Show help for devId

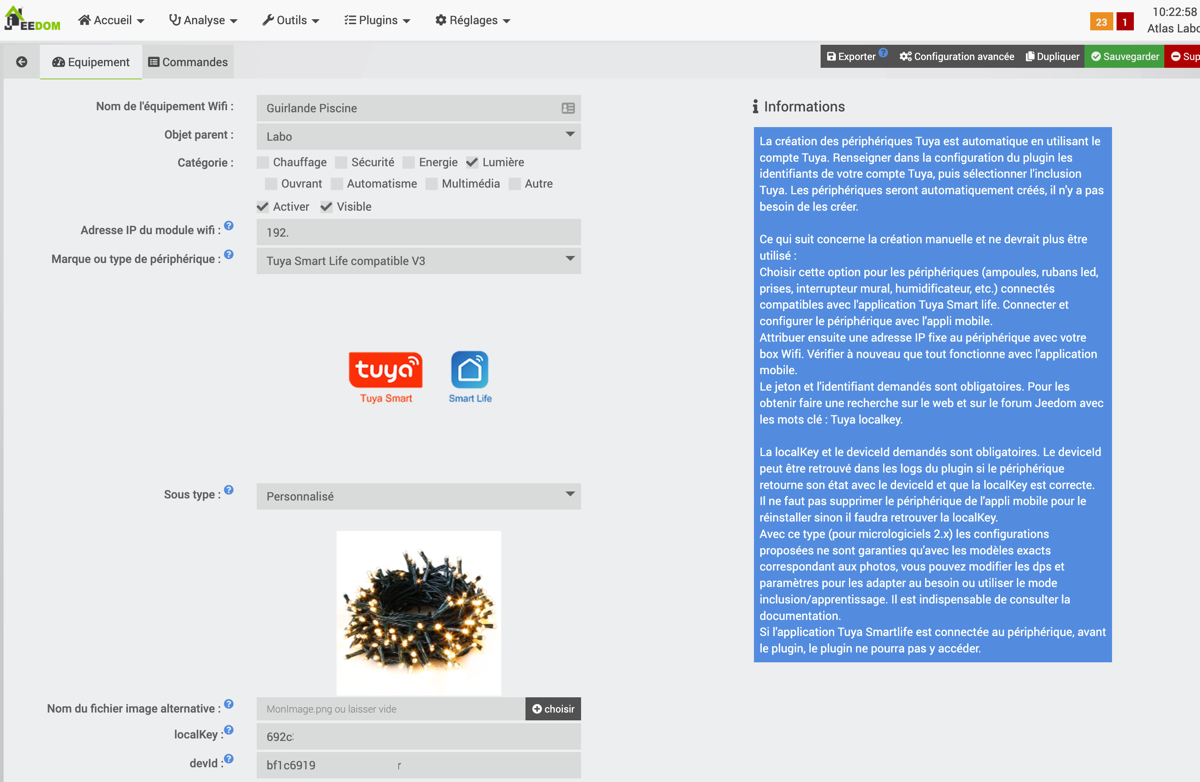(229, 760)
